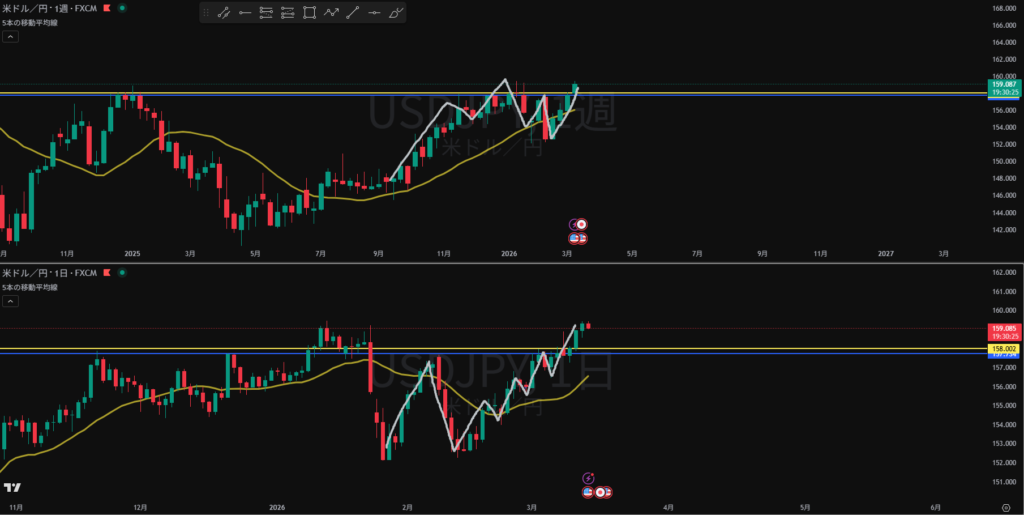The width and height of the screenshot is (1024, 515).
Task: Open the daily chart symbol title 米ドル/円 1日
Action: pos(48,272)
